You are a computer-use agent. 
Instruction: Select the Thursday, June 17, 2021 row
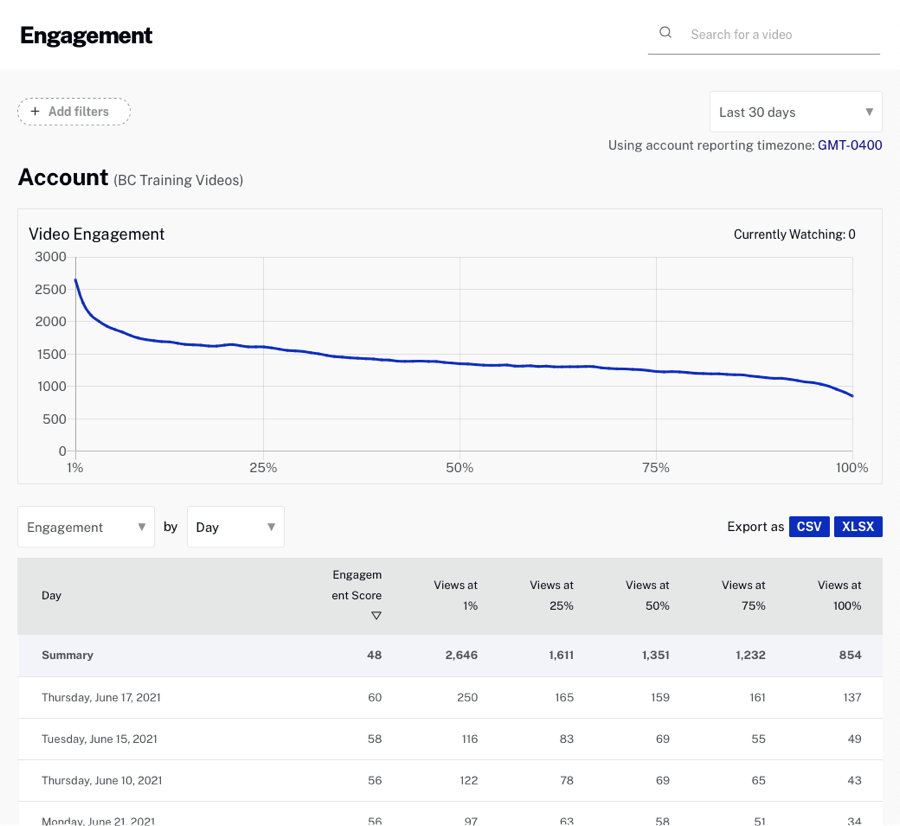101,697
